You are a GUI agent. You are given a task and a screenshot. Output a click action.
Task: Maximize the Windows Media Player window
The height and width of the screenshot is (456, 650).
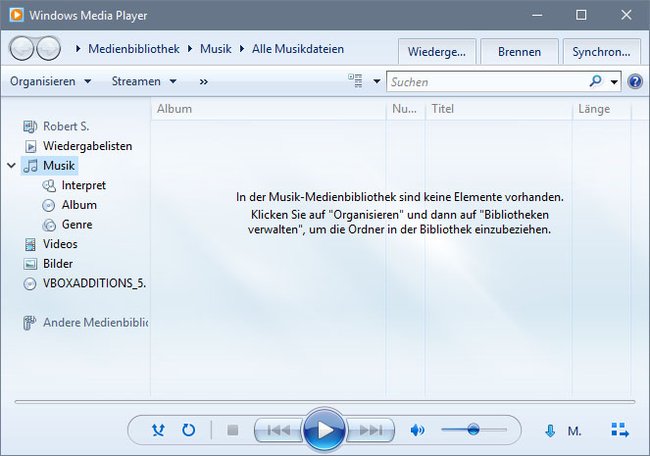click(x=581, y=15)
